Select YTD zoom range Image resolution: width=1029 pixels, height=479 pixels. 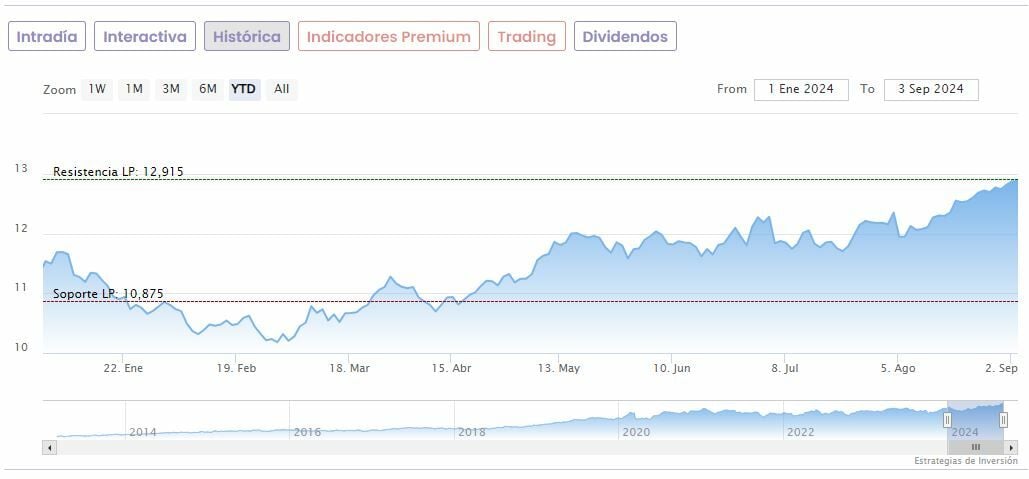point(244,89)
